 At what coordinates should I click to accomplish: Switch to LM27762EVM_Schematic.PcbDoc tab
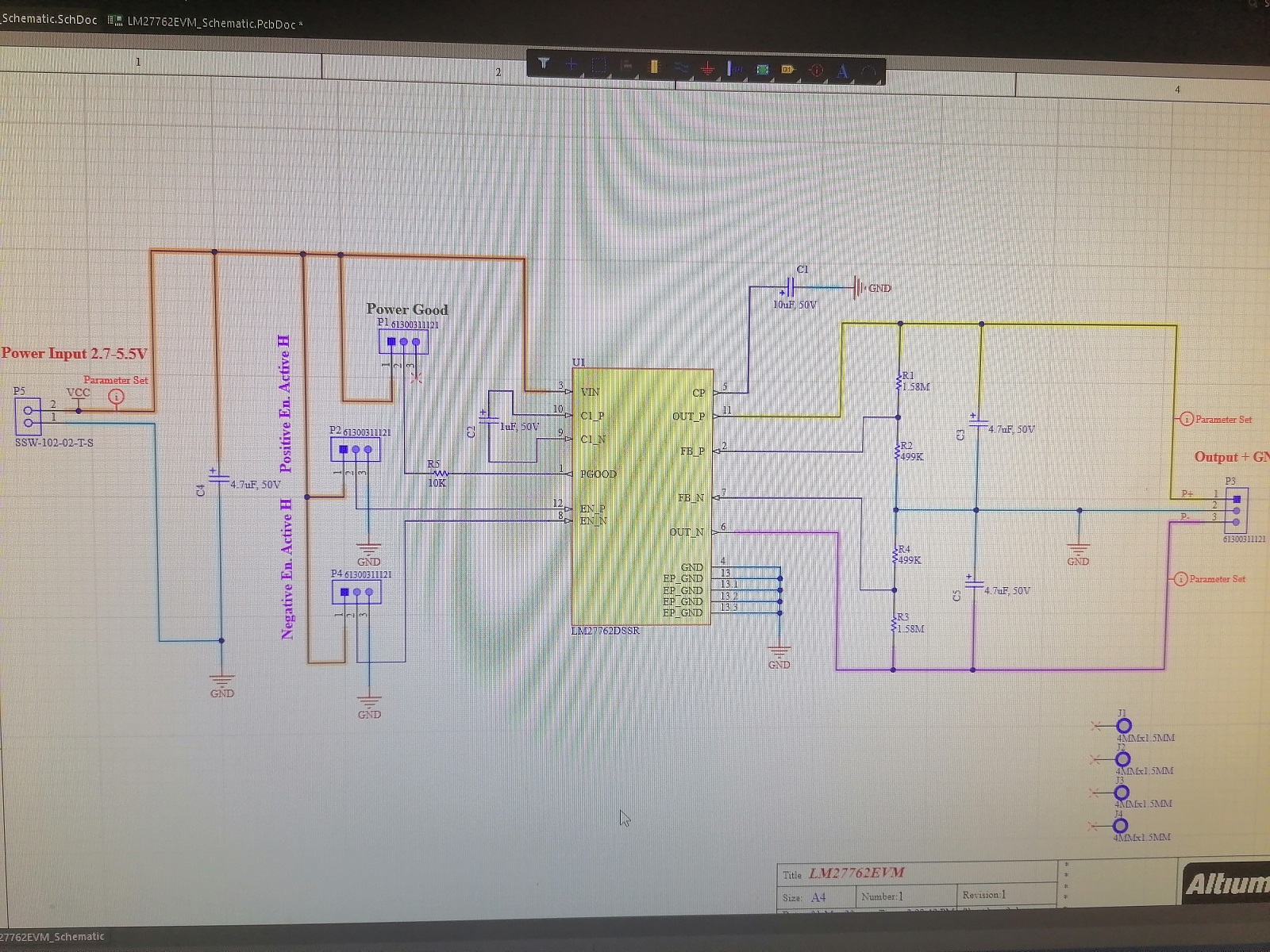[x=205, y=23]
